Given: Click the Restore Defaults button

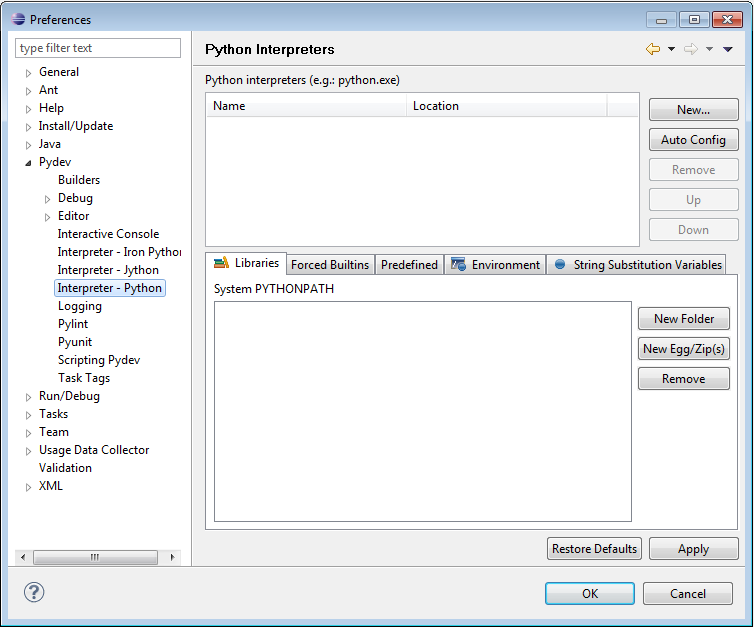Looking at the screenshot, I should coord(594,549).
